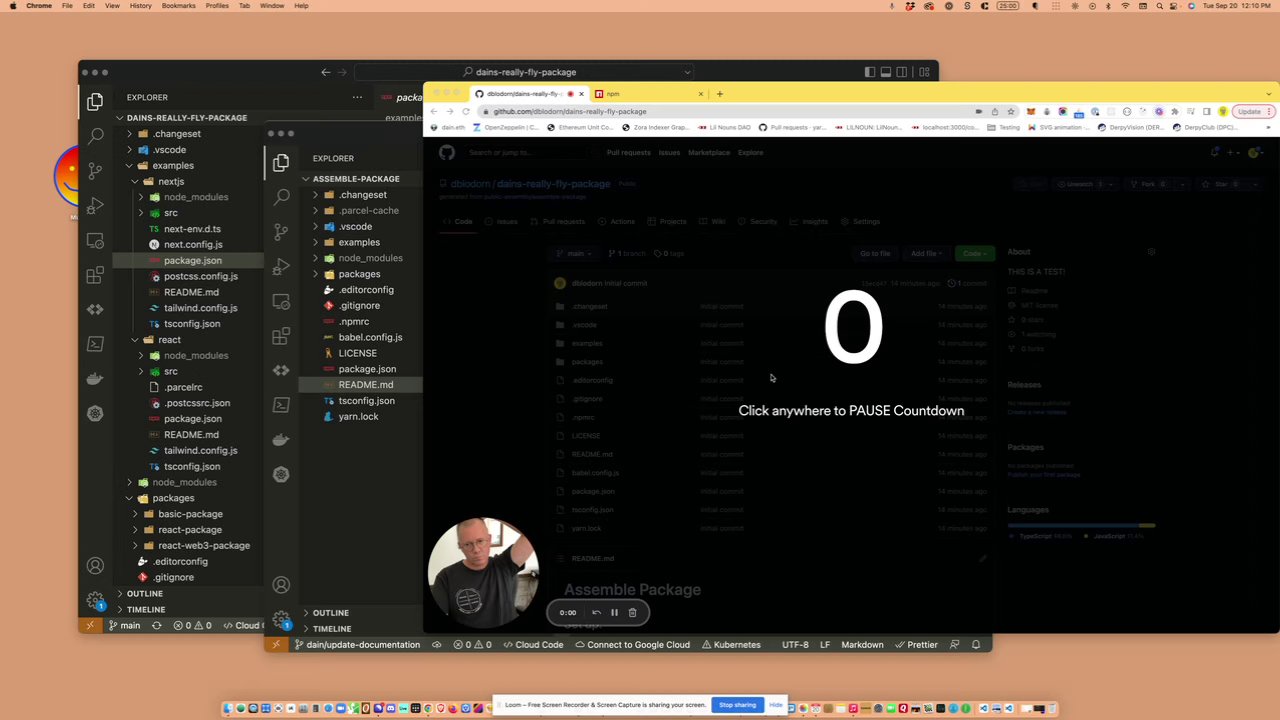Viewport: 1280px width, 720px height.
Task: Toggle panel layout icon in VS Code title bar
Action: (886, 72)
